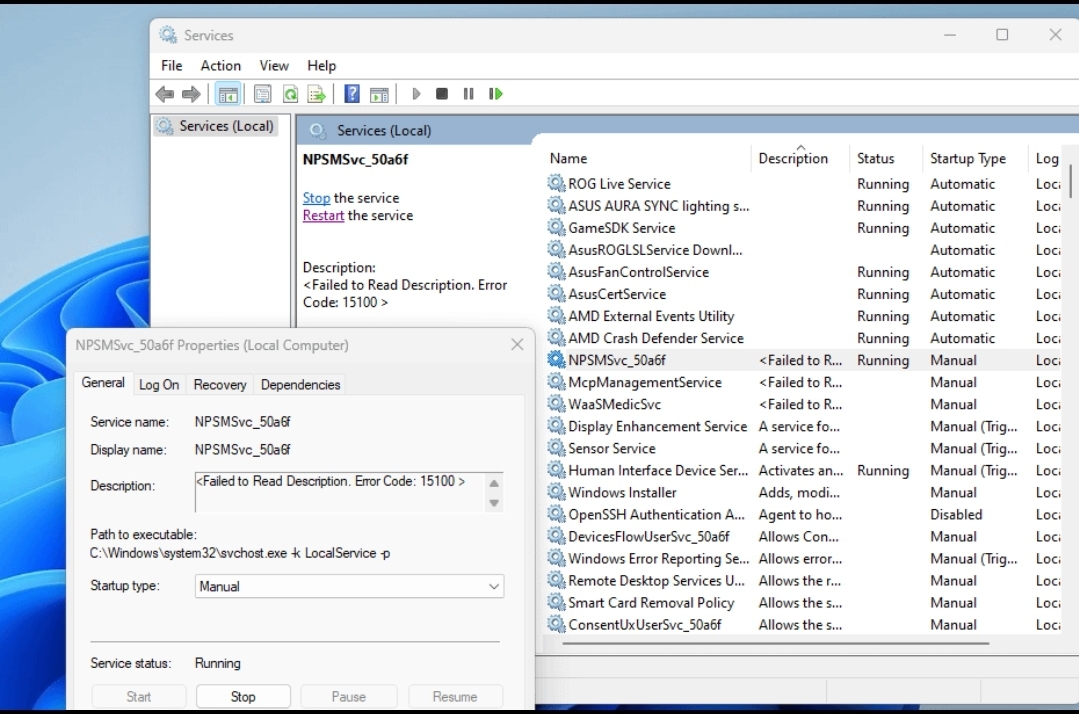This screenshot has height=714, width=1079.
Task: Click gear icon of ROG Live Service
Action: tap(556, 183)
